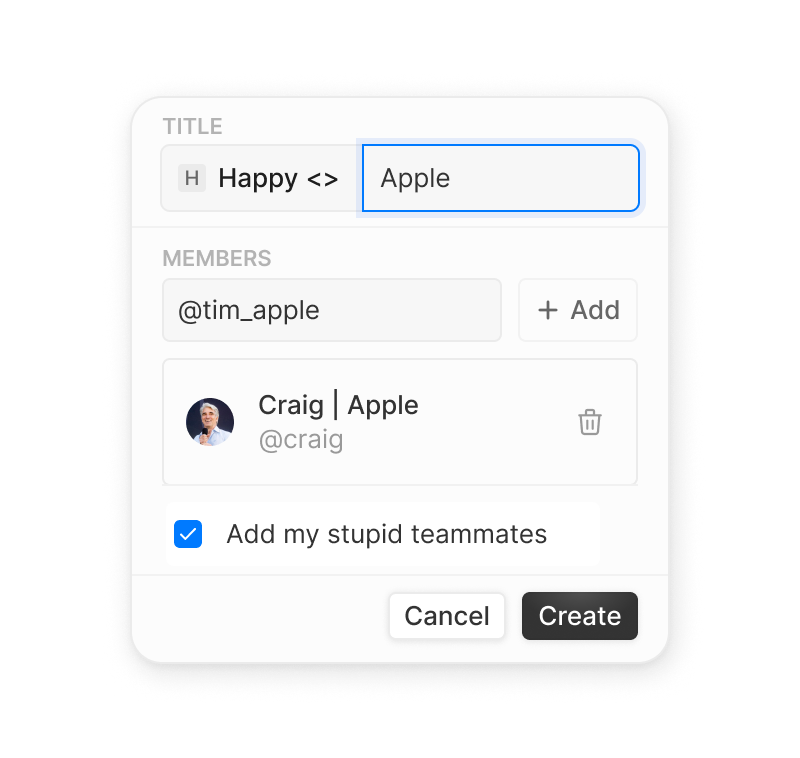Viewport: 800px width, 758px height.
Task: Focus the Apple title input field
Action: 501,178
